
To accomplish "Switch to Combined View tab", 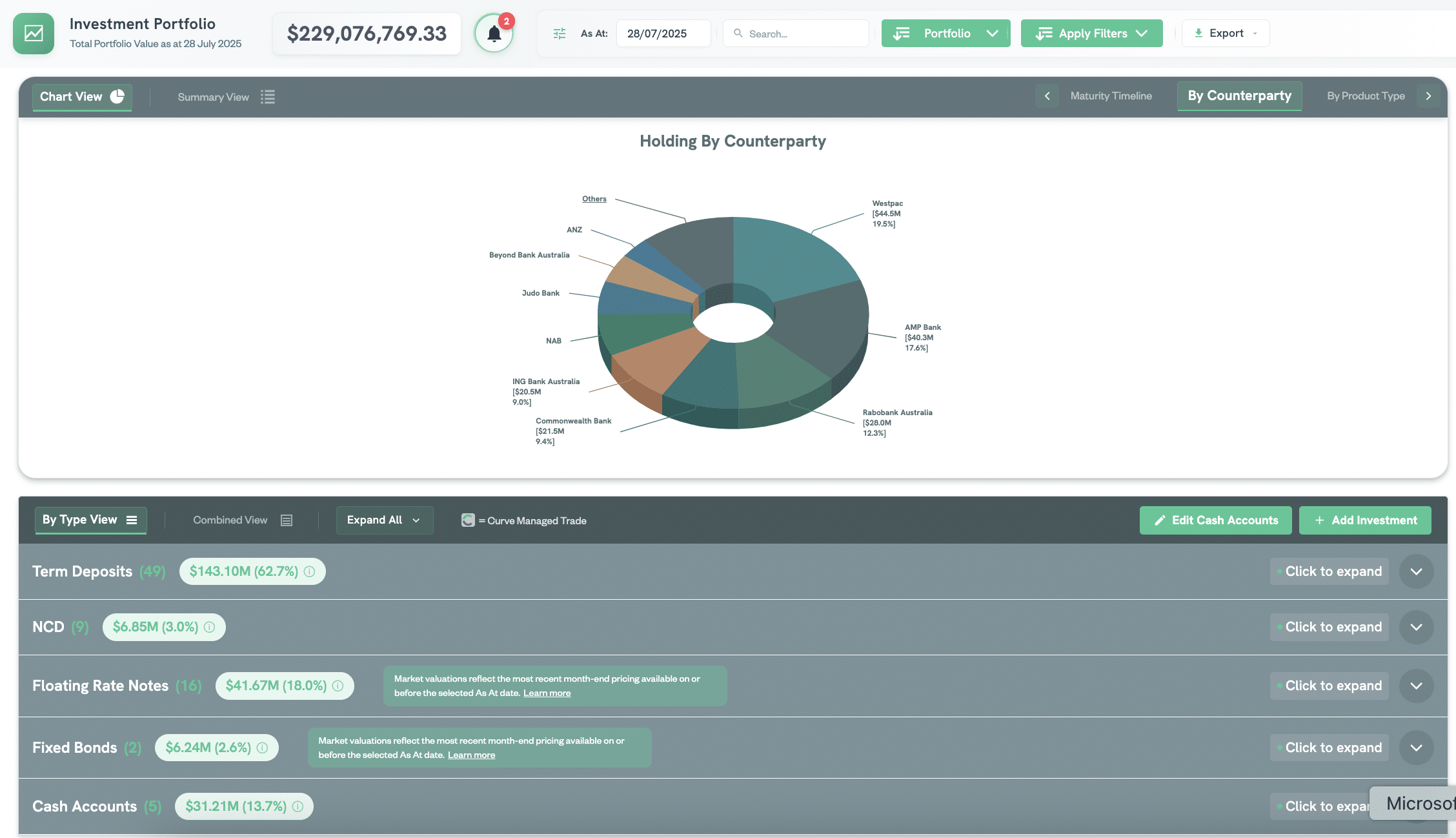I will [242, 520].
